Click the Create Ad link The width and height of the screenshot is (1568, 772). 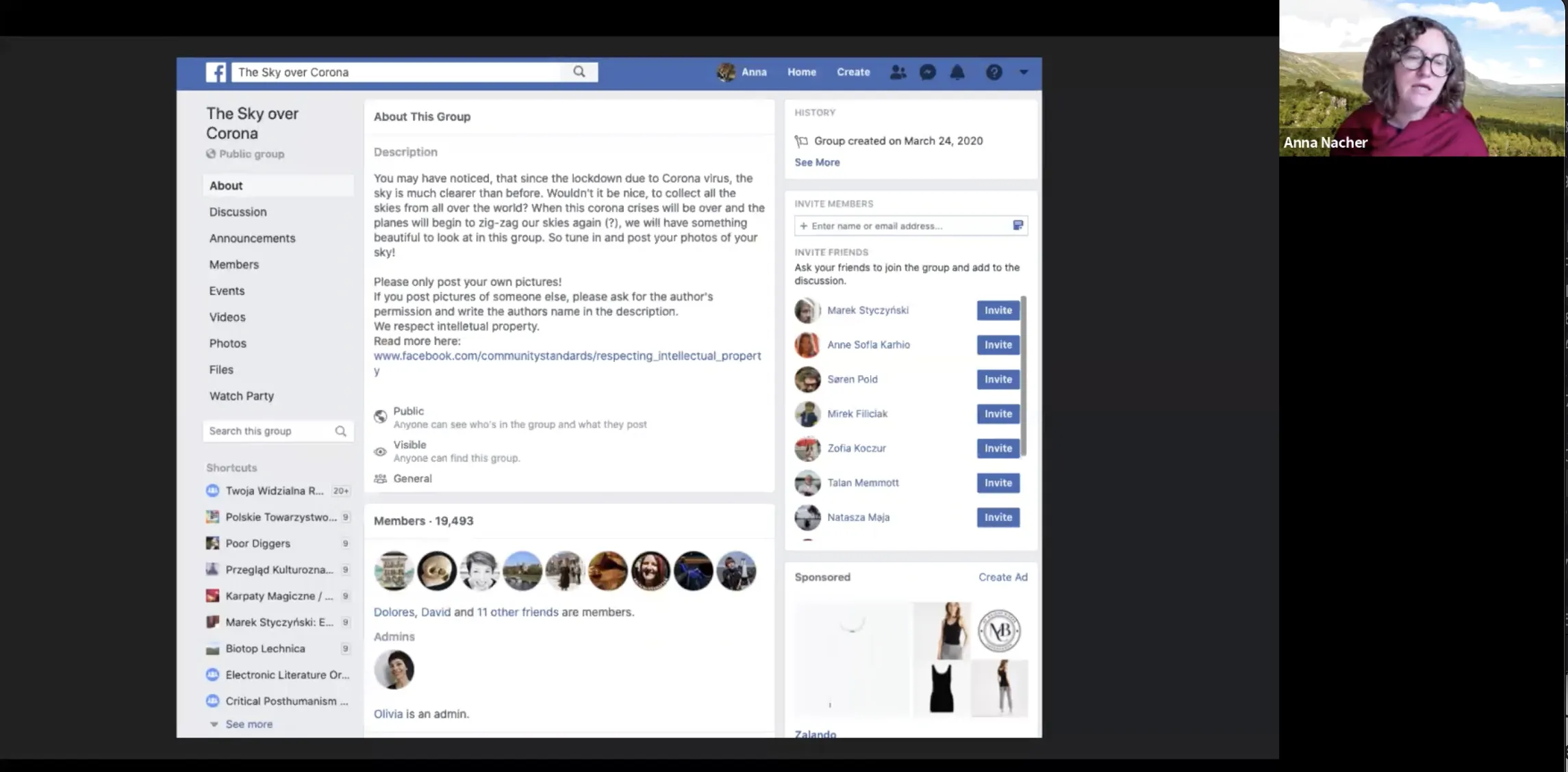1002,577
